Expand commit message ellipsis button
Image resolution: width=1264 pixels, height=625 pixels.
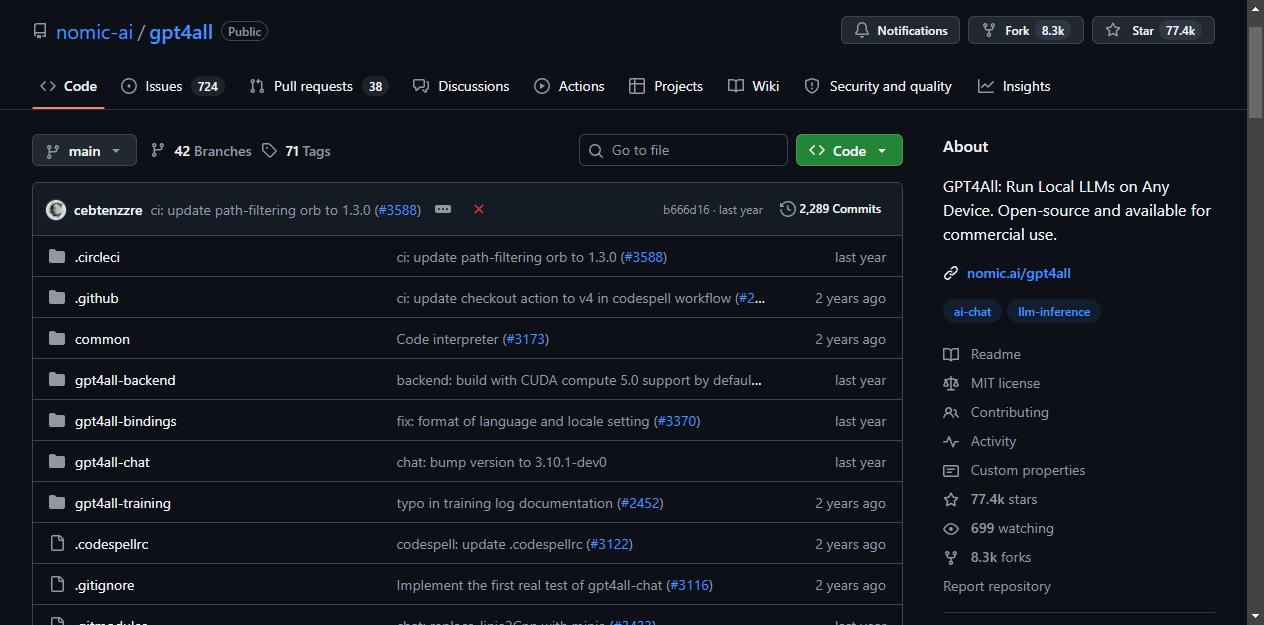click(443, 209)
